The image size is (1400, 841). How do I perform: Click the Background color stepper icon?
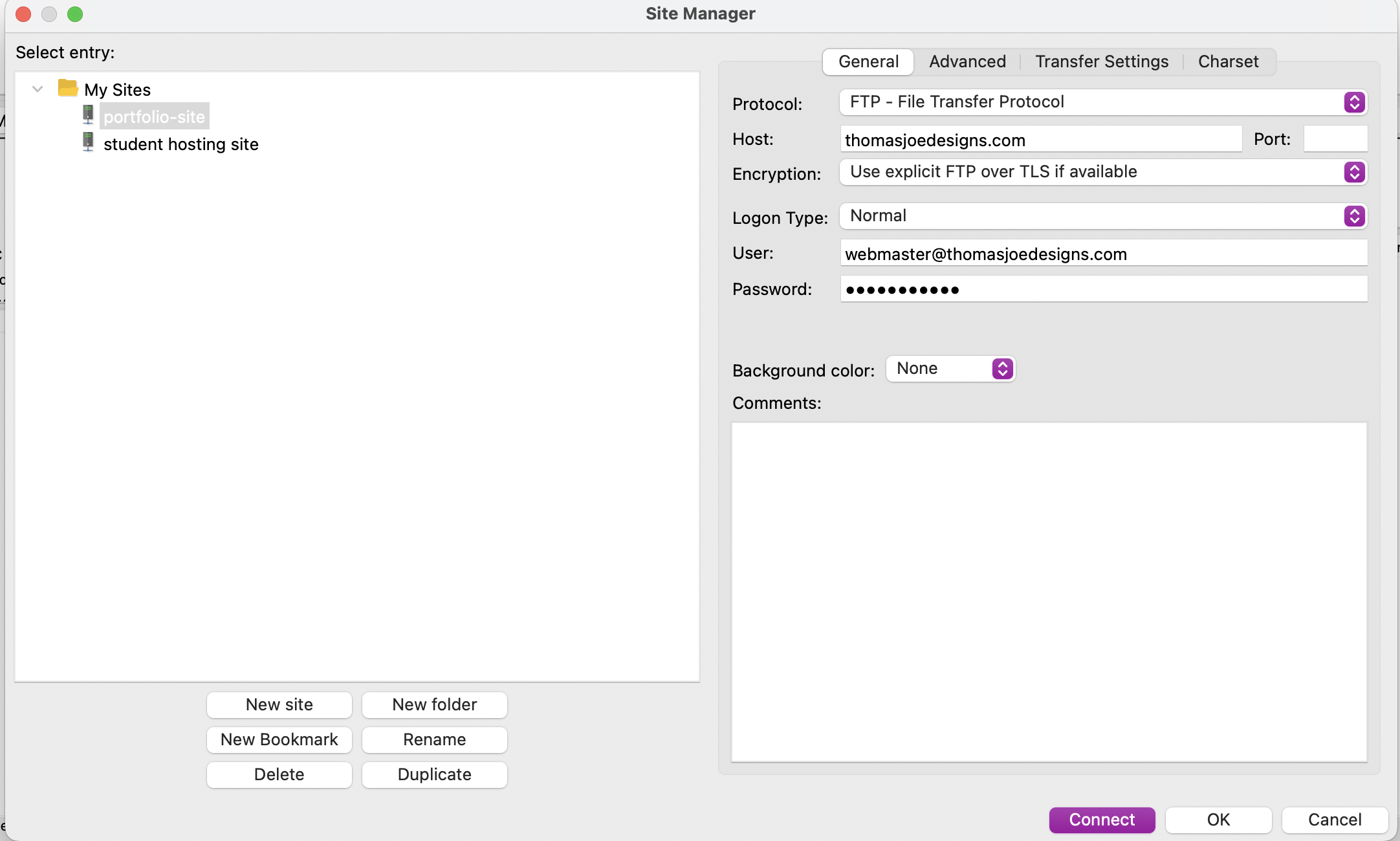coord(1000,369)
